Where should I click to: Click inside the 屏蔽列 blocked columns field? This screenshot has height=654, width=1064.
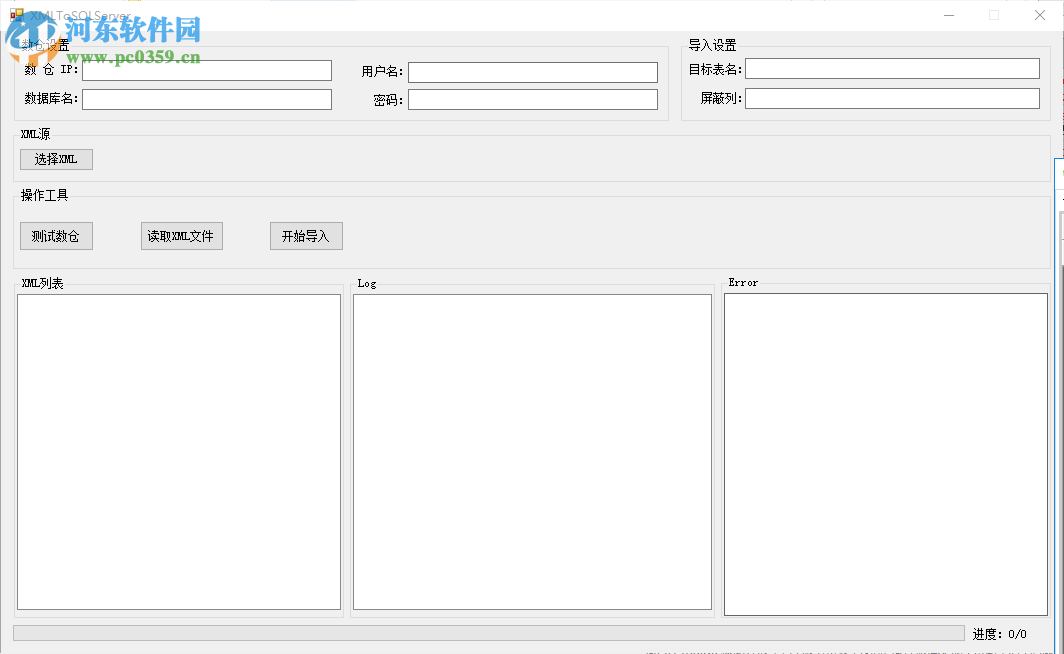pyautogui.click(x=891, y=98)
